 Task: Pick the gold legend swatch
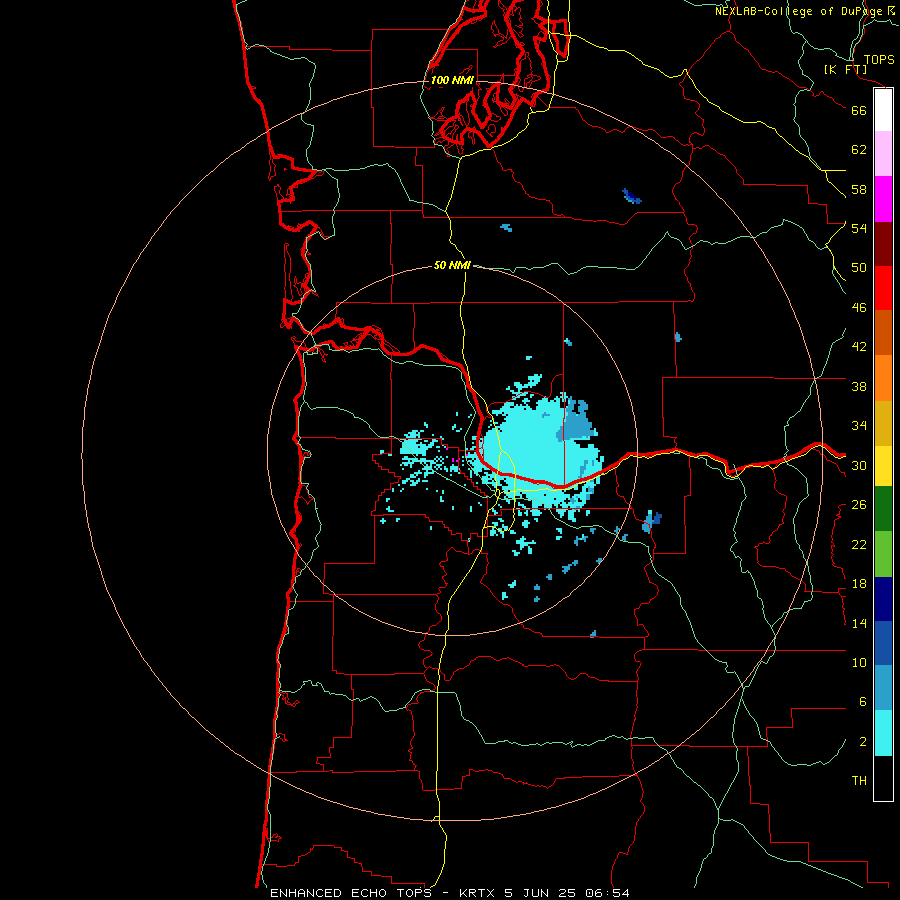[883, 423]
